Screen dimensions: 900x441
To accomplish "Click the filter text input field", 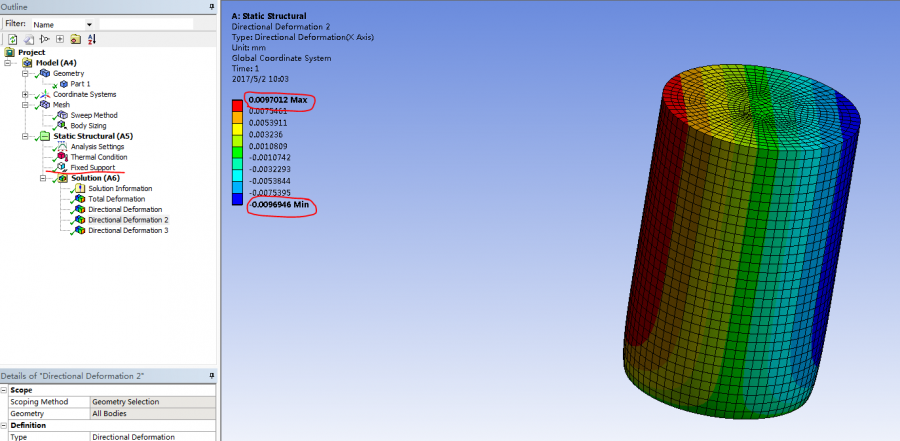I will click(x=146, y=24).
